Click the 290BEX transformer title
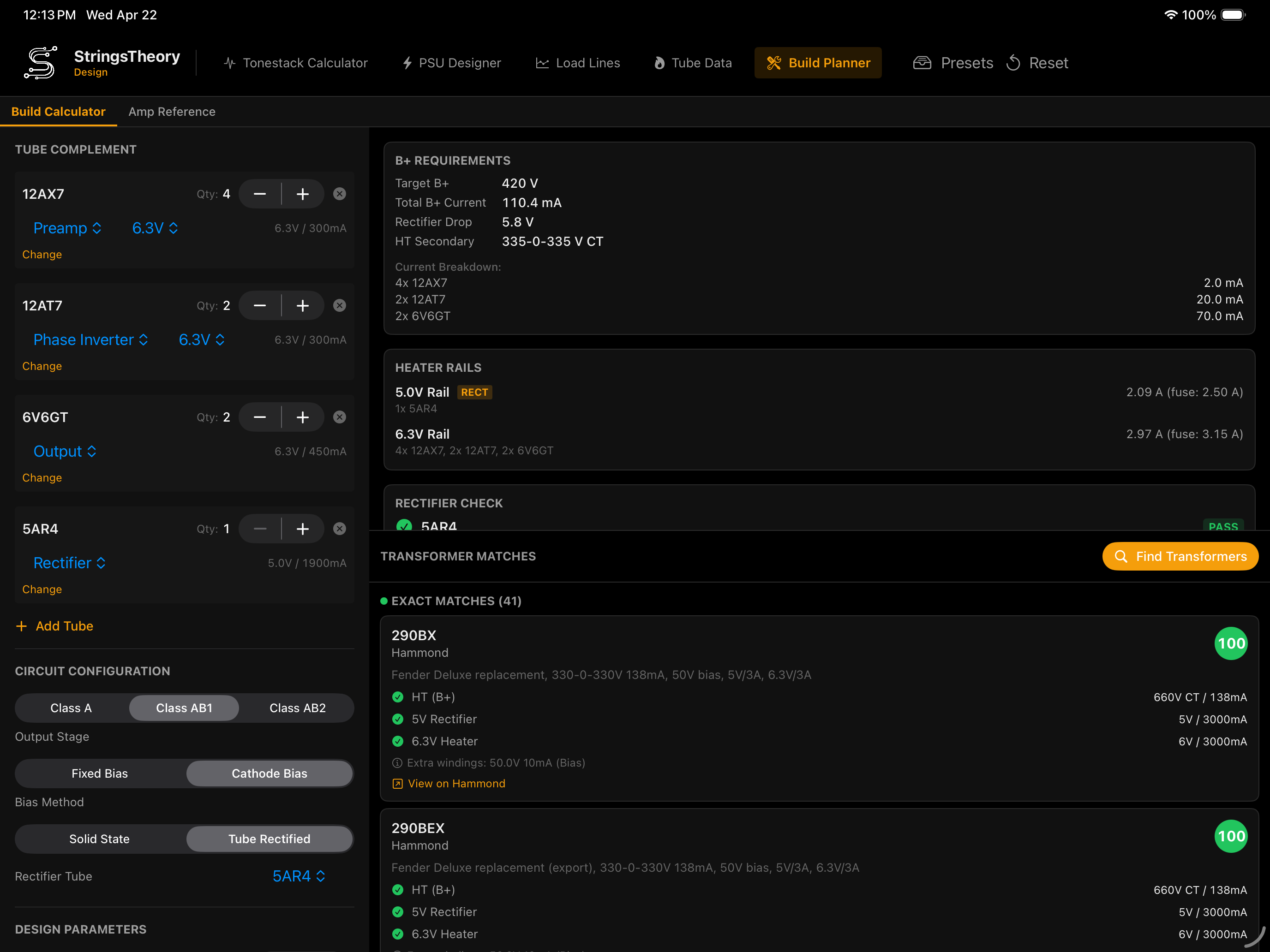The image size is (1270, 952). (x=418, y=828)
